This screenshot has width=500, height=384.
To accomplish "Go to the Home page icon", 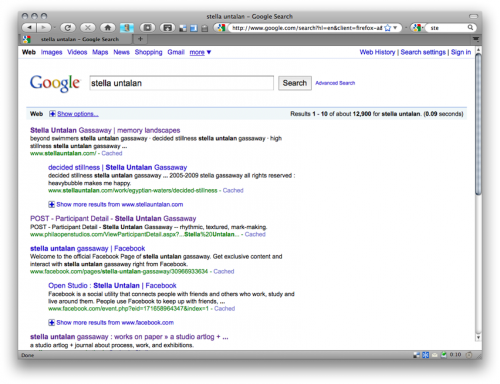I will click(x=108, y=28).
